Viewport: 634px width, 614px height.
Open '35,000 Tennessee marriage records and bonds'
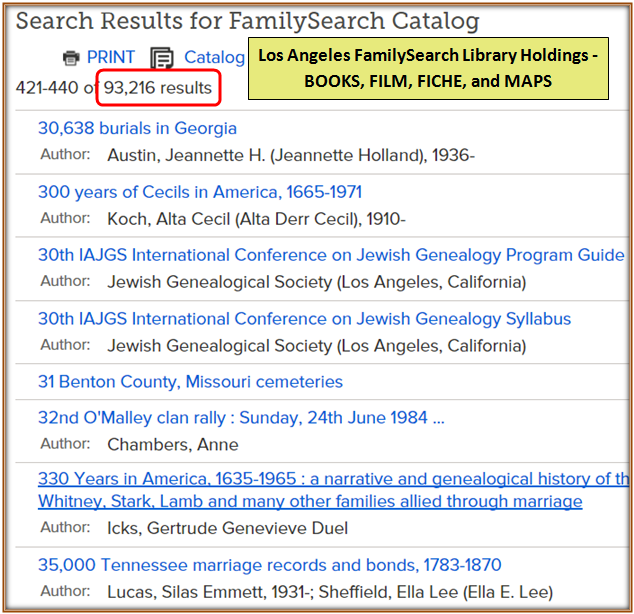pyautogui.click(x=269, y=565)
